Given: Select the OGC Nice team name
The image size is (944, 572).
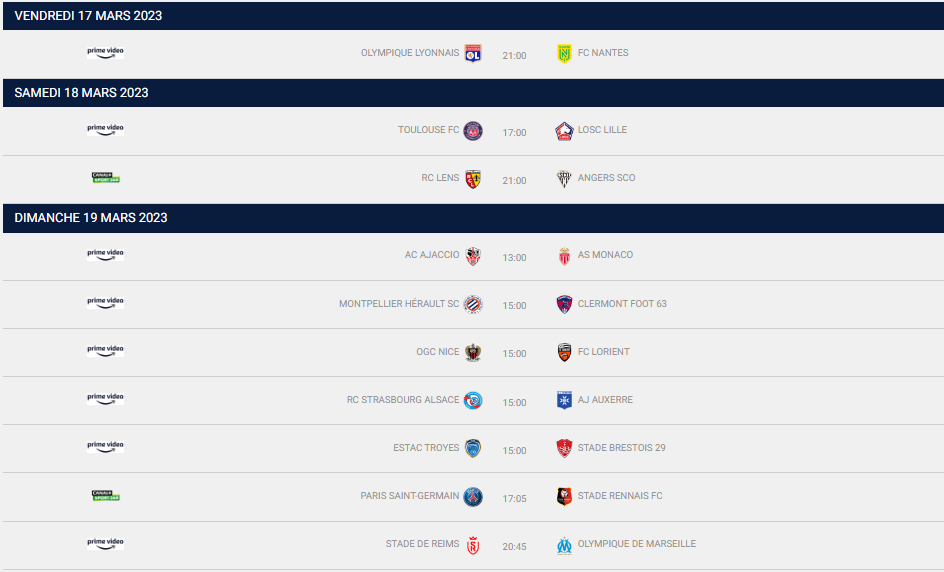Looking at the screenshot, I should [x=438, y=352].
